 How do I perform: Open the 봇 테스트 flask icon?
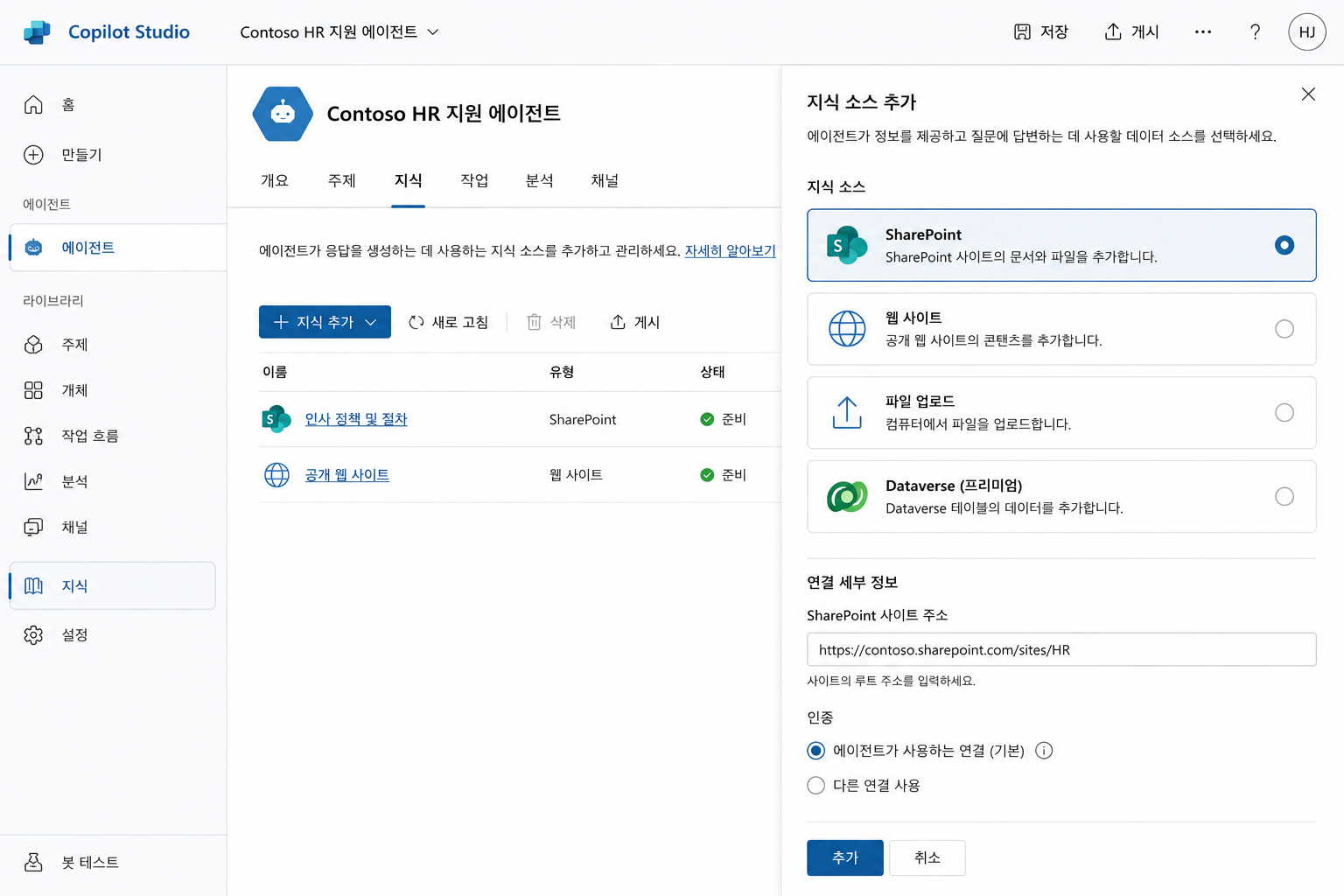(33, 862)
